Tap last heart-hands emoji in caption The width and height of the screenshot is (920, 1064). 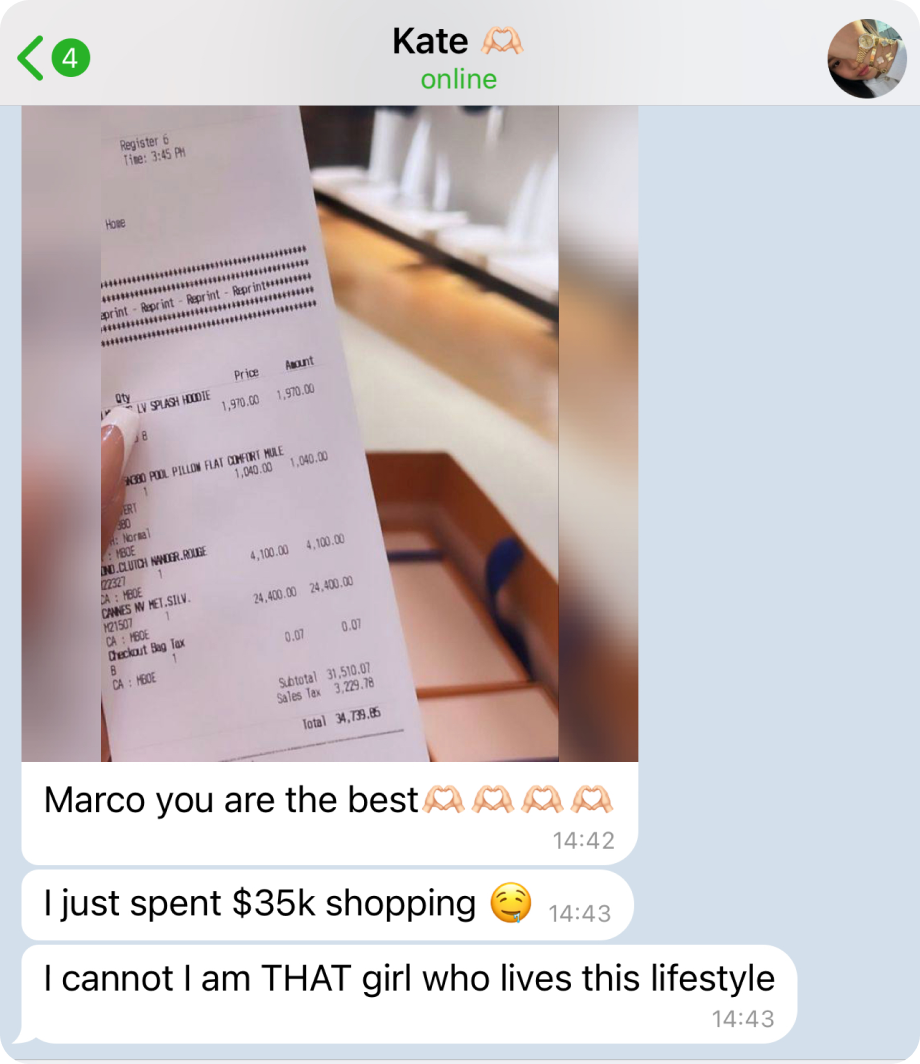click(x=592, y=799)
